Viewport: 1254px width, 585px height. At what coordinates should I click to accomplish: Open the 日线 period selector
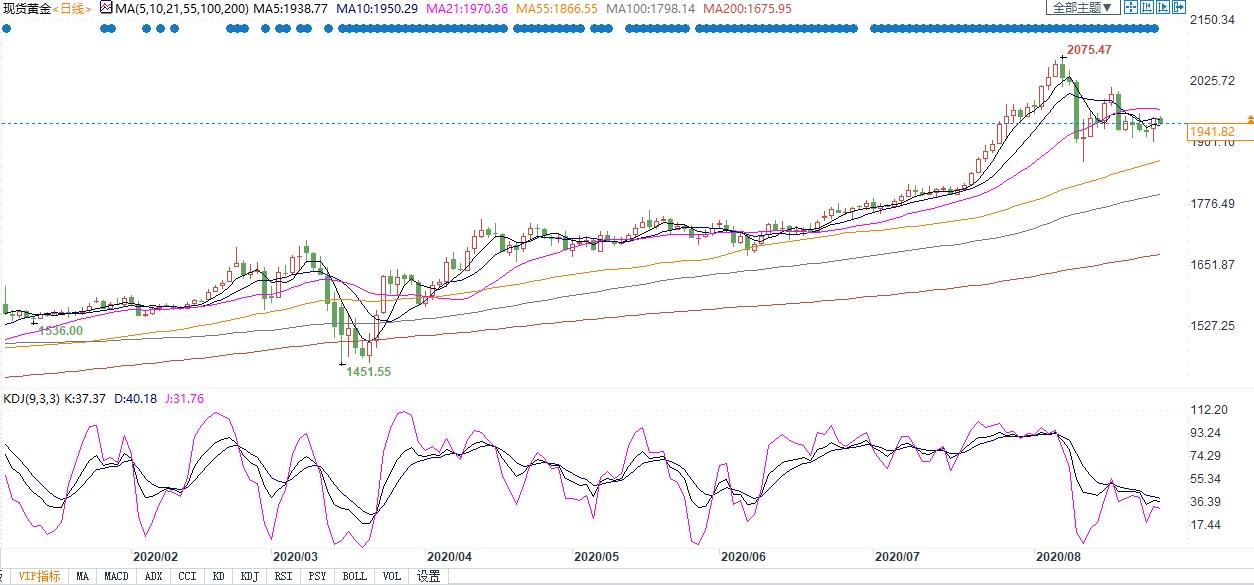point(70,8)
